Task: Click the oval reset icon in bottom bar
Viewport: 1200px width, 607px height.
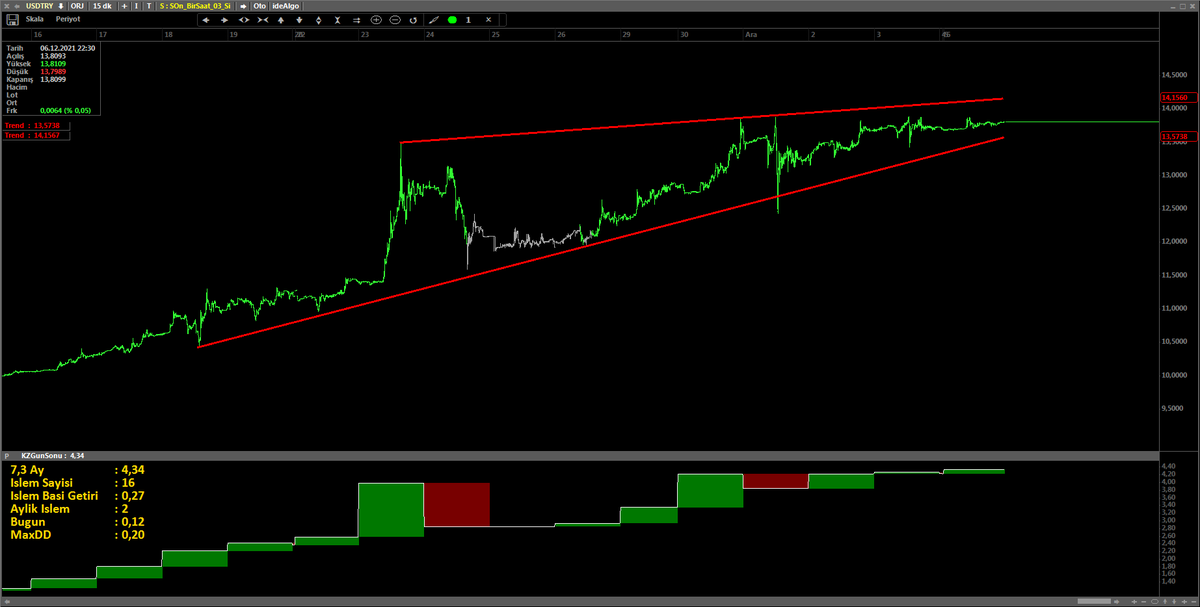Action: (x=1155, y=601)
